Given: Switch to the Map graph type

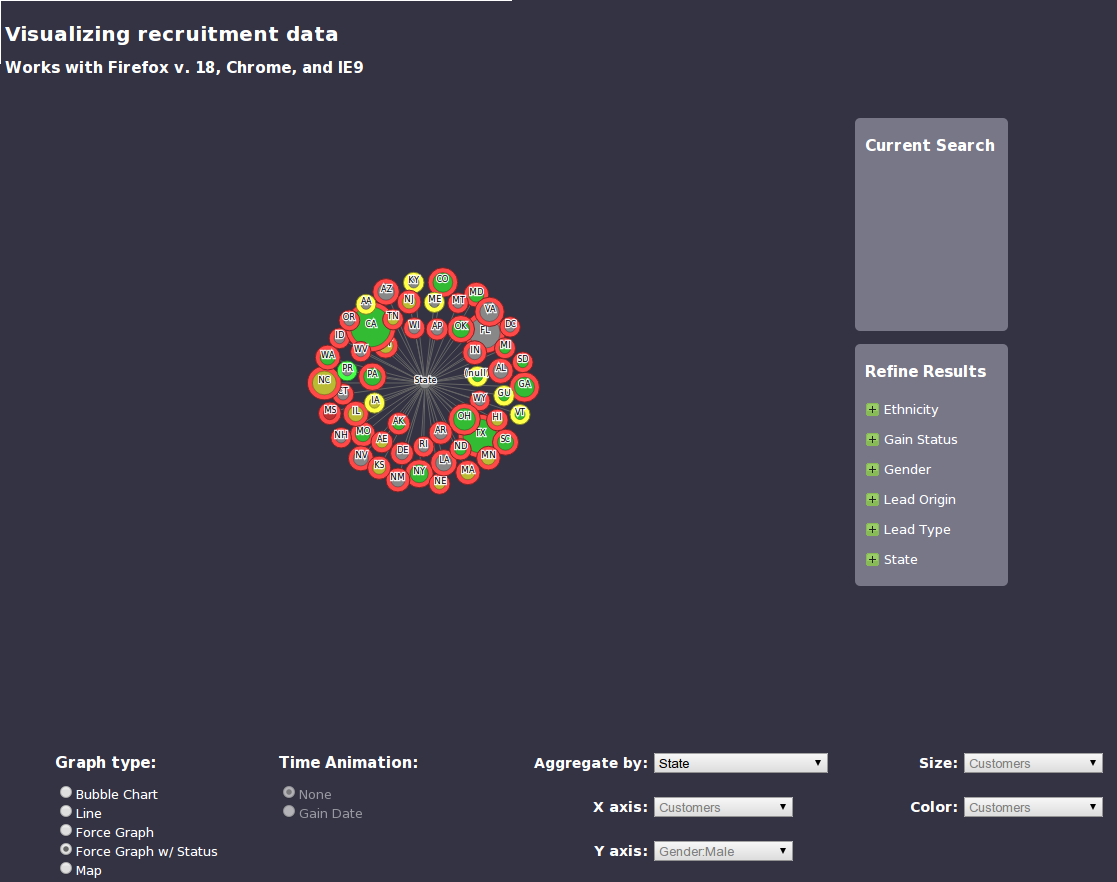Looking at the screenshot, I should (66, 869).
